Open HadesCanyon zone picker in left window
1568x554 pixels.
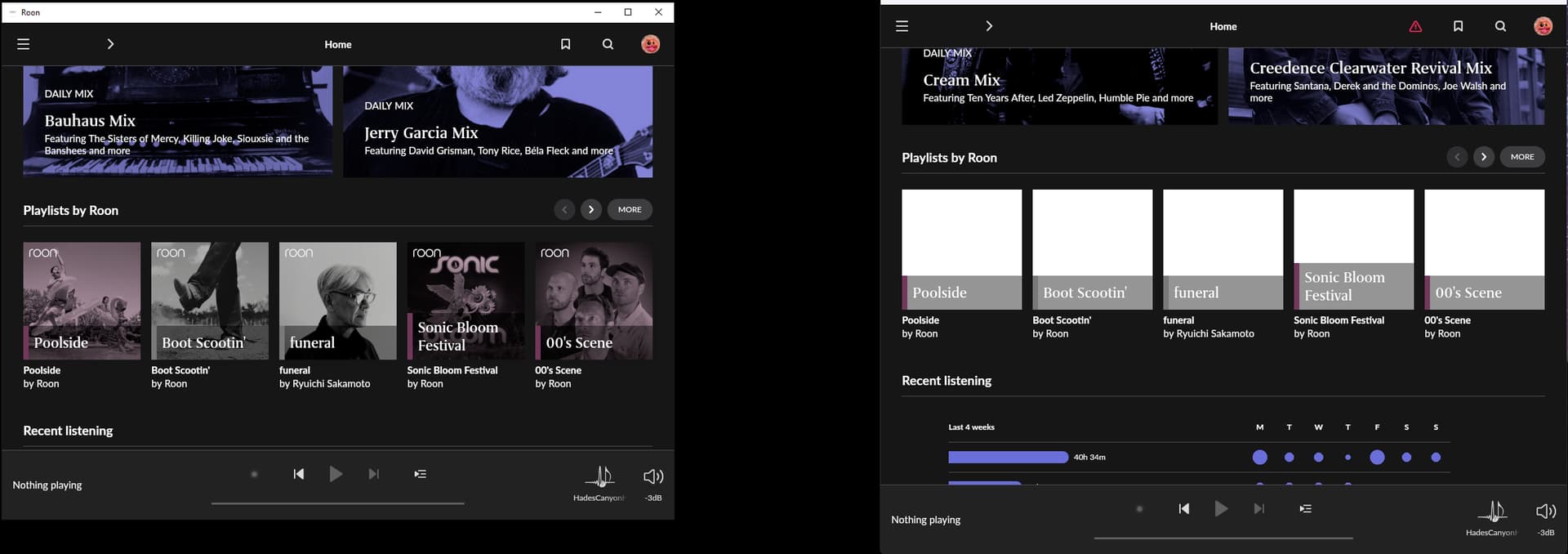tap(599, 482)
